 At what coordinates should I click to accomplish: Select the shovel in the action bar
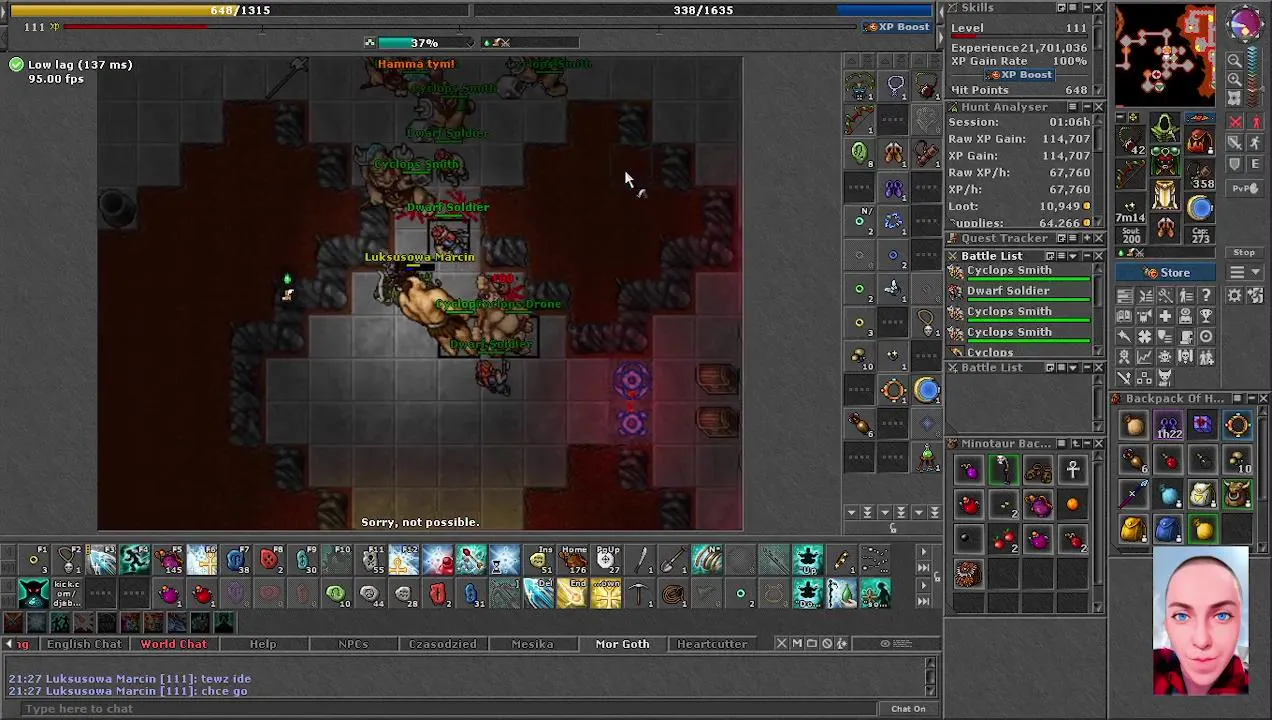click(674, 560)
